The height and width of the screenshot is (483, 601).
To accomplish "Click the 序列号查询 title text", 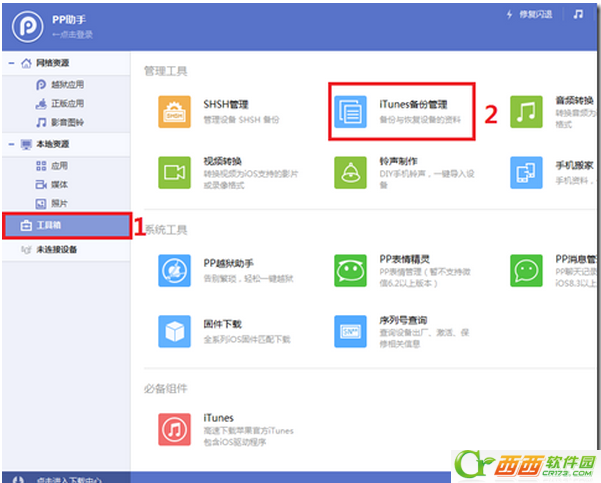I will [403, 320].
